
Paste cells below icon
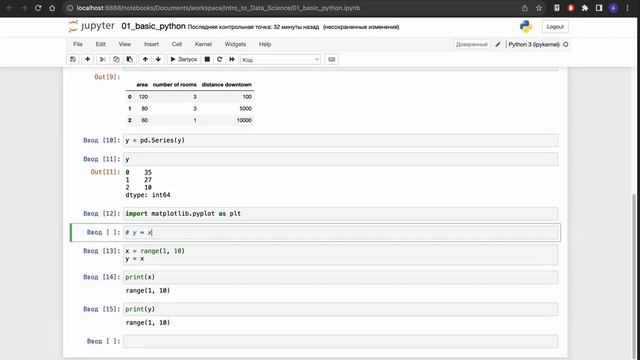point(129,60)
